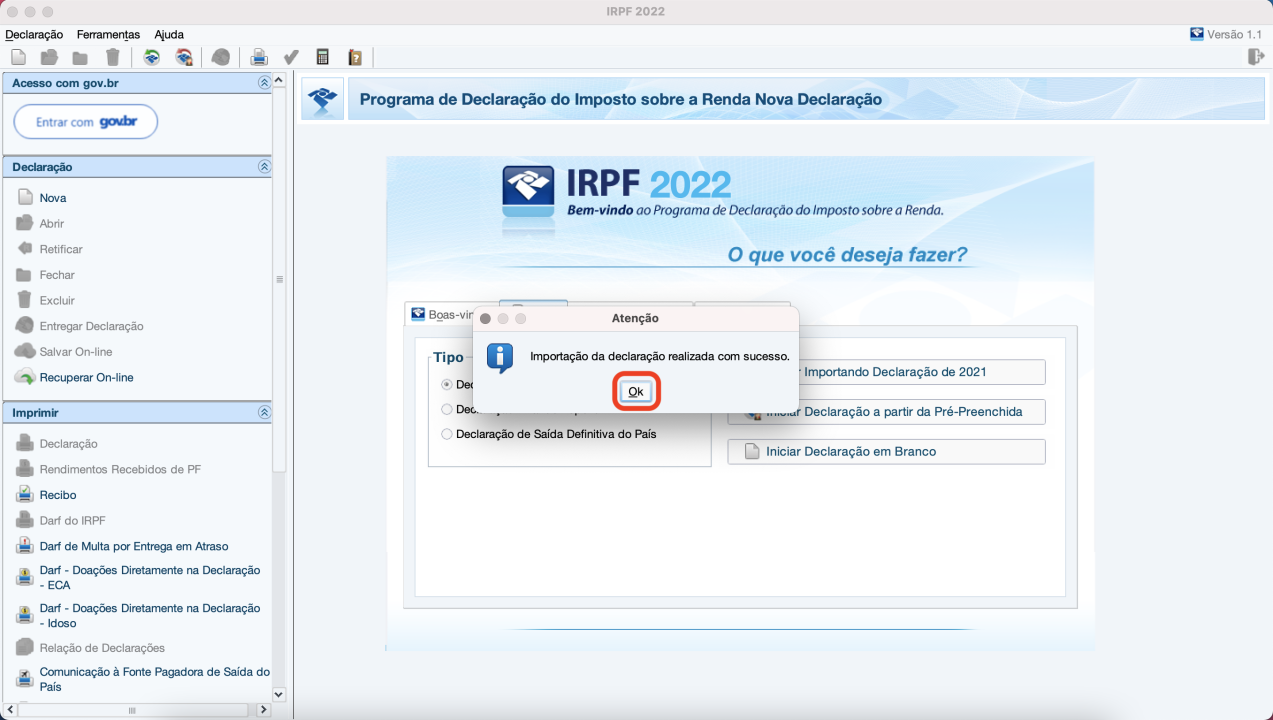Select the second Tipo radio option
The image size is (1273, 720).
(x=447, y=409)
